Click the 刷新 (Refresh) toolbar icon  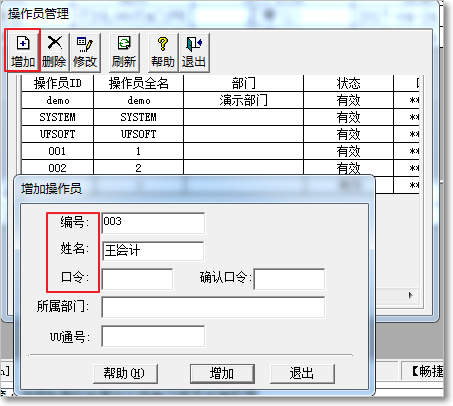pyautogui.click(x=124, y=52)
